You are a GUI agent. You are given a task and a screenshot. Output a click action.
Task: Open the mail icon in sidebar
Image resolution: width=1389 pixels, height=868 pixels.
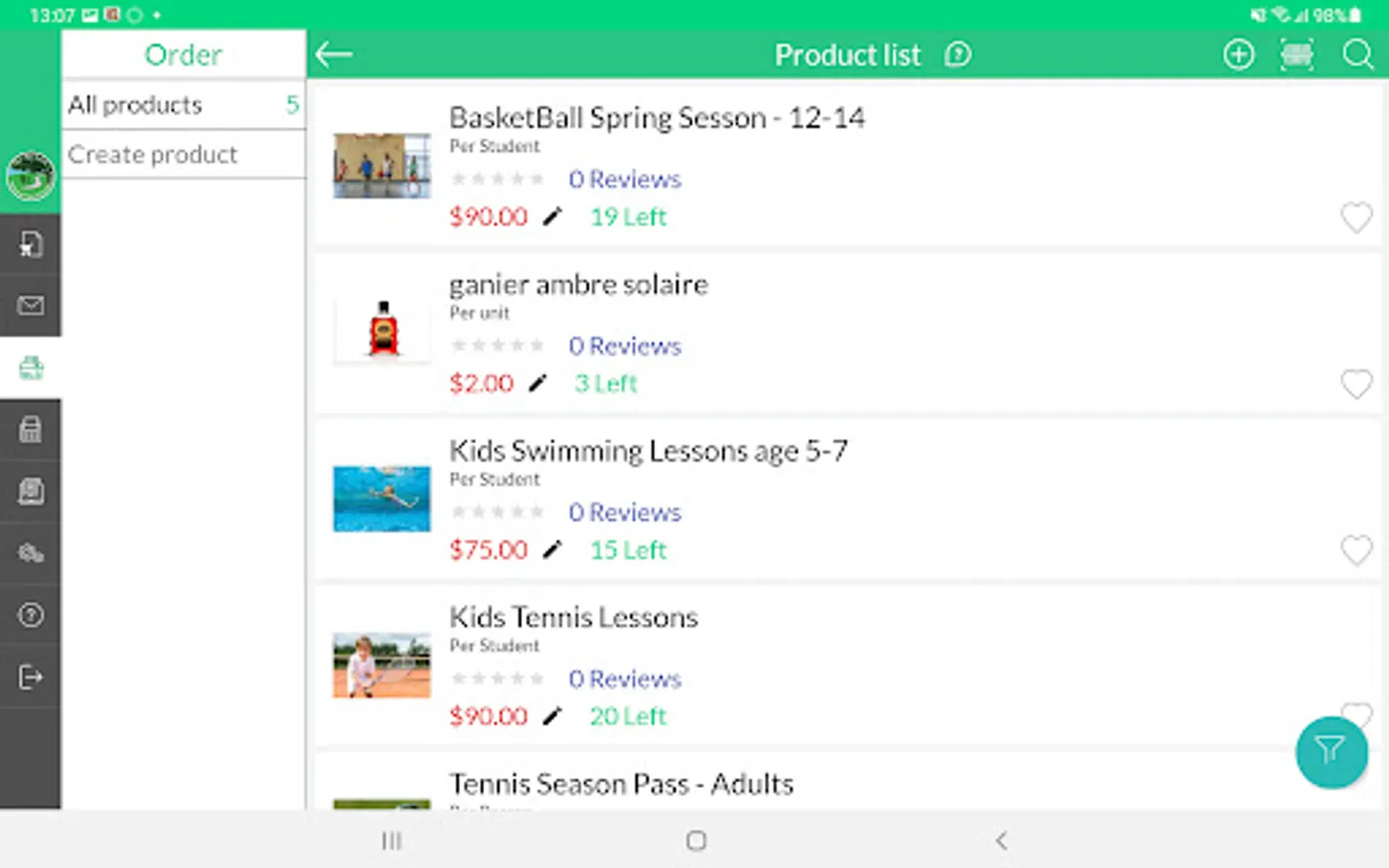pyautogui.click(x=31, y=306)
